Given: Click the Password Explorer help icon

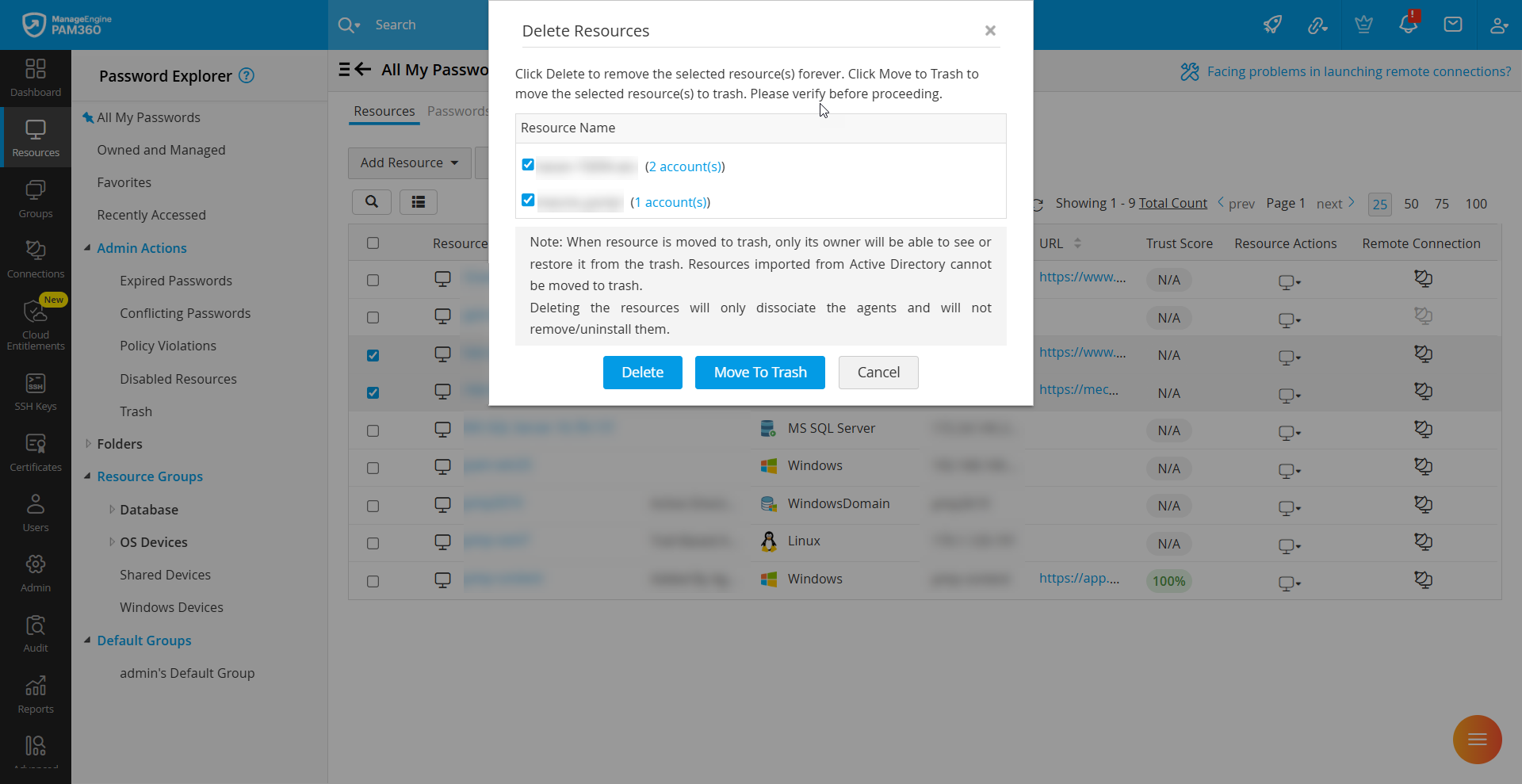Looking at the screenshot, I should (x=247, y=75).
